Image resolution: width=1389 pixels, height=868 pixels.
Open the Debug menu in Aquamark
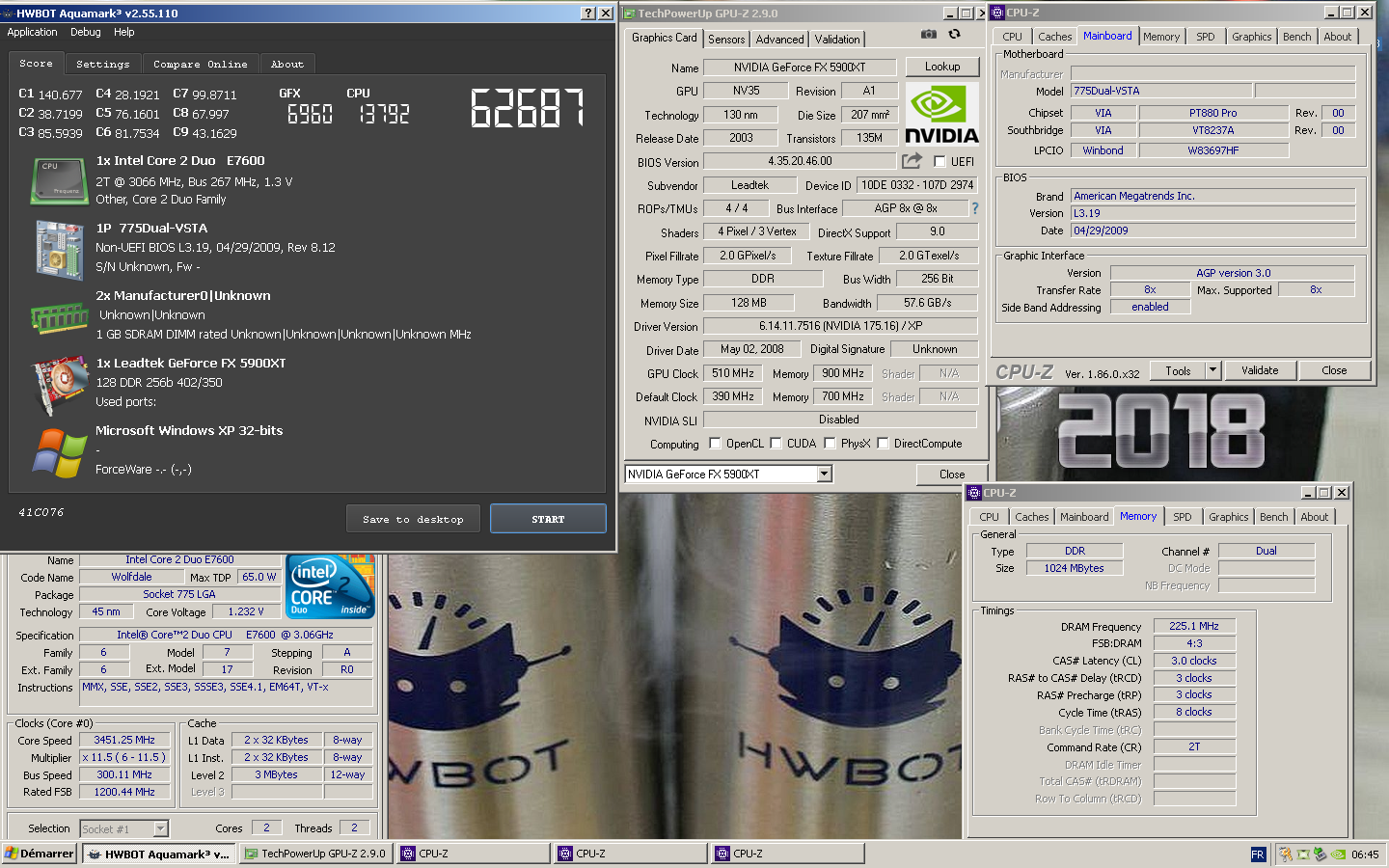[86, 32]
